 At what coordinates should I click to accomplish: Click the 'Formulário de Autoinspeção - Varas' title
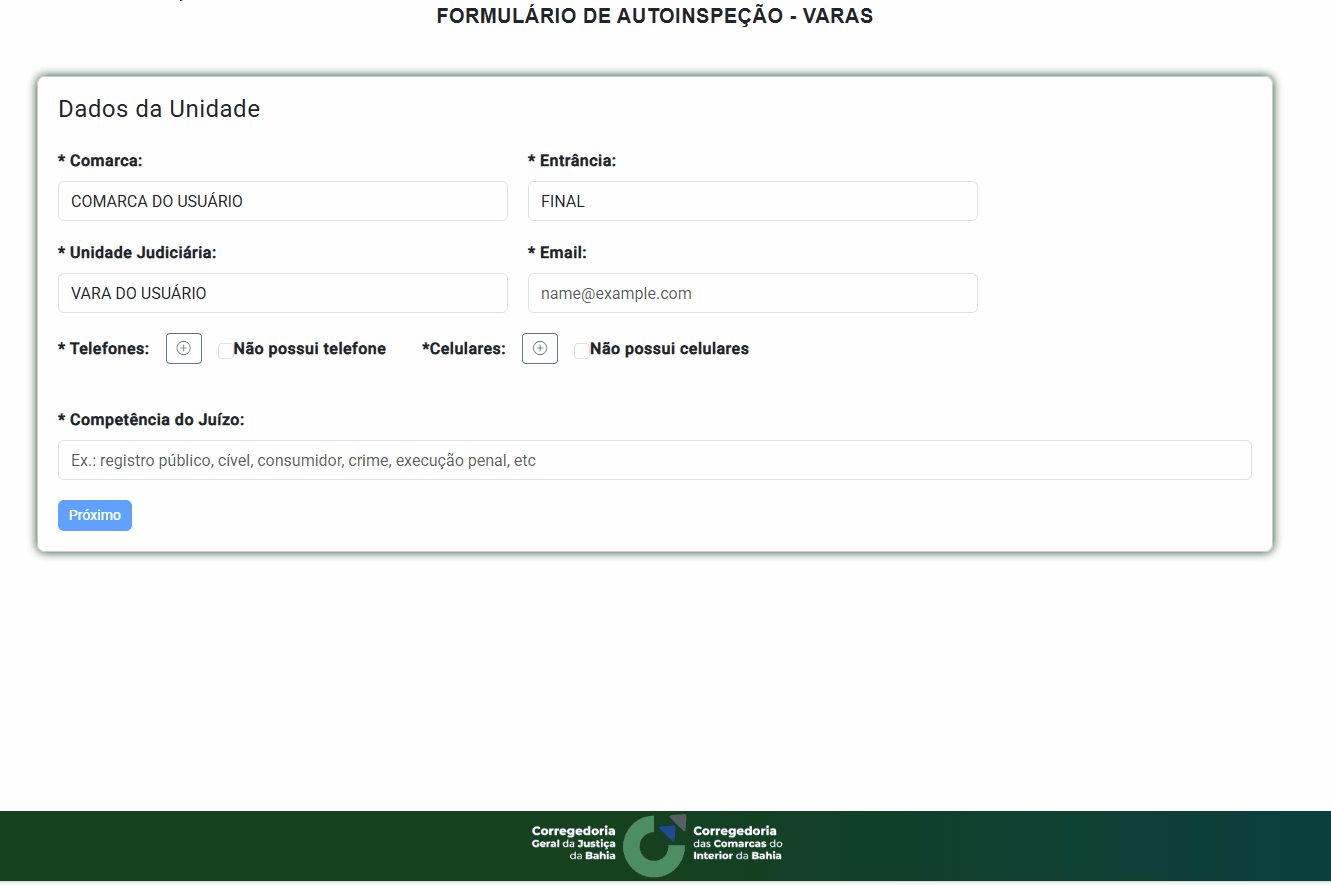pos(655,17)
